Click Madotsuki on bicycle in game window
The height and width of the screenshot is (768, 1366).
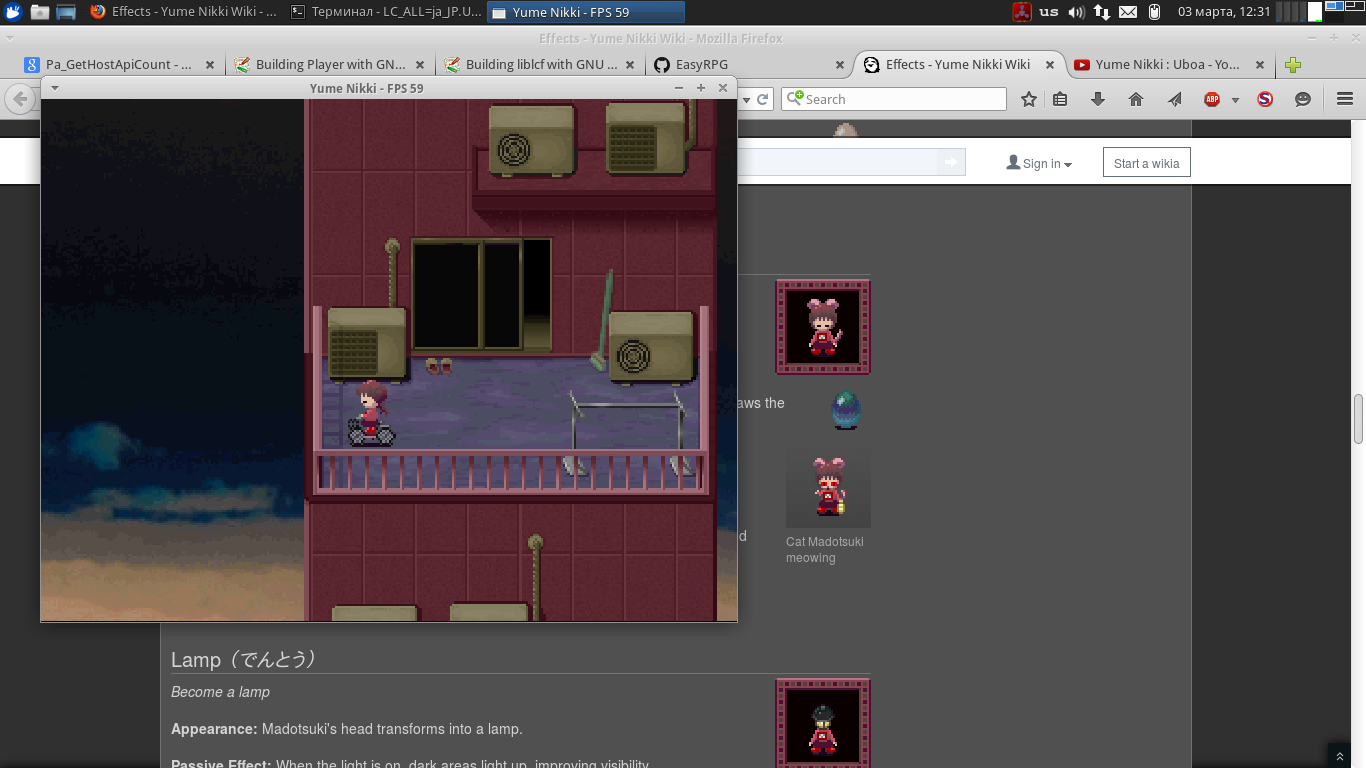[x=372, y=412]
